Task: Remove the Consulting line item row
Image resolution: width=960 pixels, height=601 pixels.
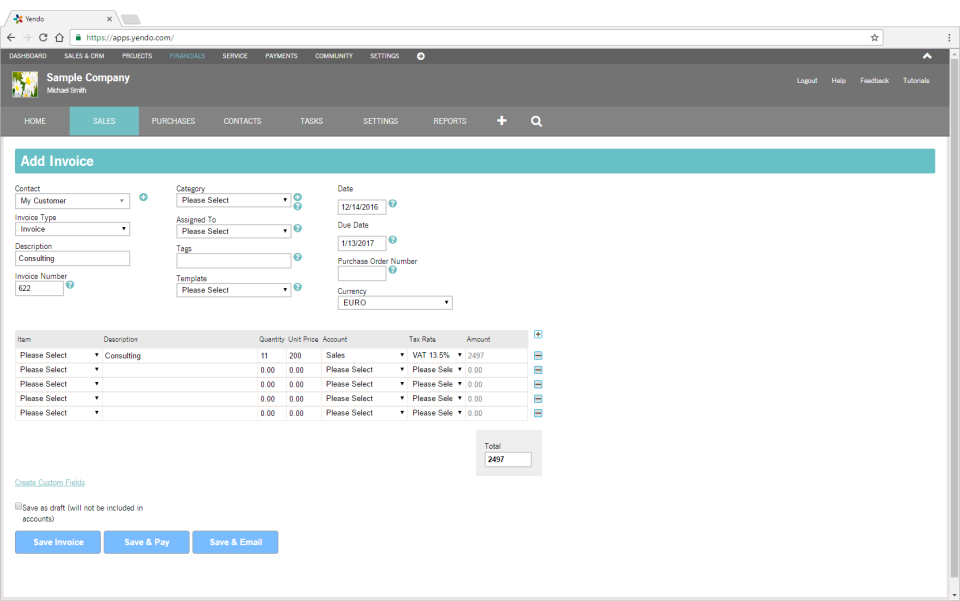Action: (538, 355)
